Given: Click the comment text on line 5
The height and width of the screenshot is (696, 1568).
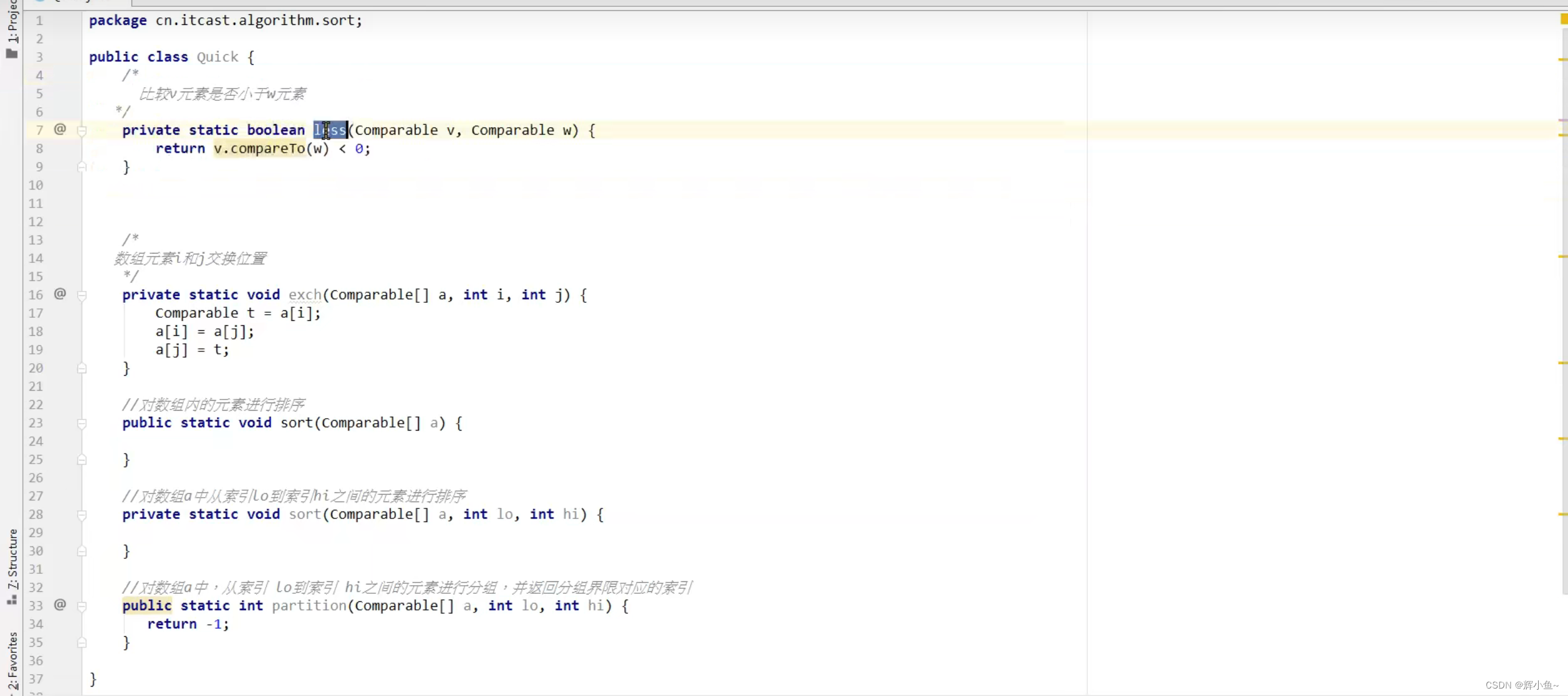Looking at the screenshot, I should tap(222, 94).
